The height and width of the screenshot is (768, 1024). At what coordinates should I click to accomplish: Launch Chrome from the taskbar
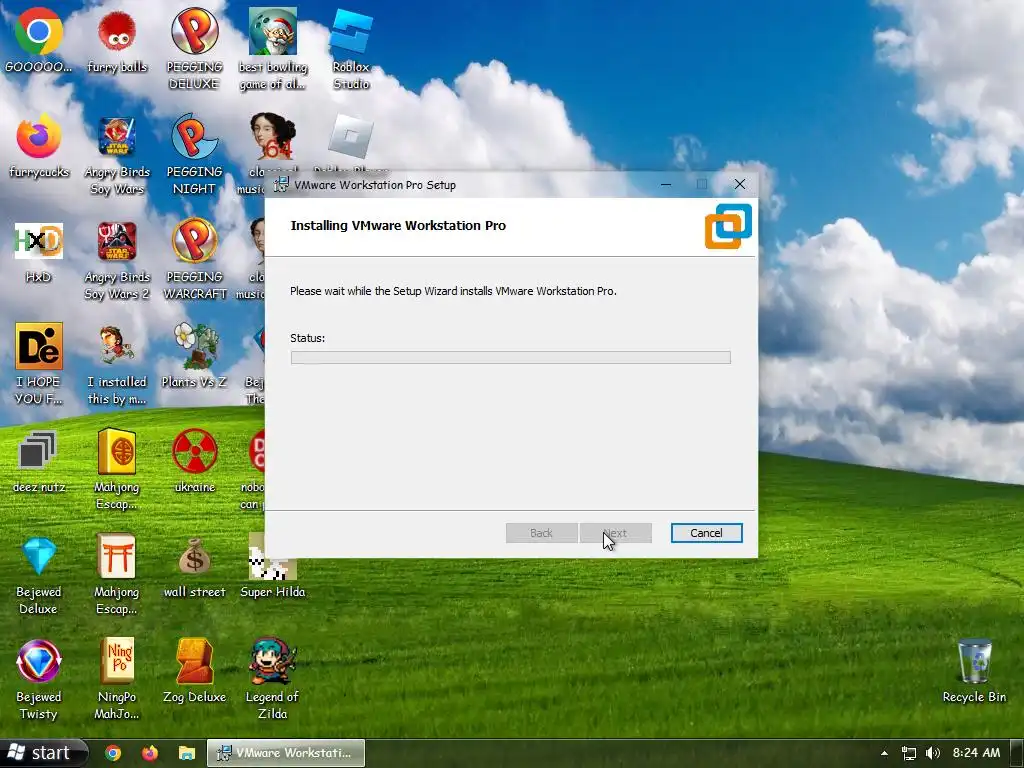click(113, 753)
